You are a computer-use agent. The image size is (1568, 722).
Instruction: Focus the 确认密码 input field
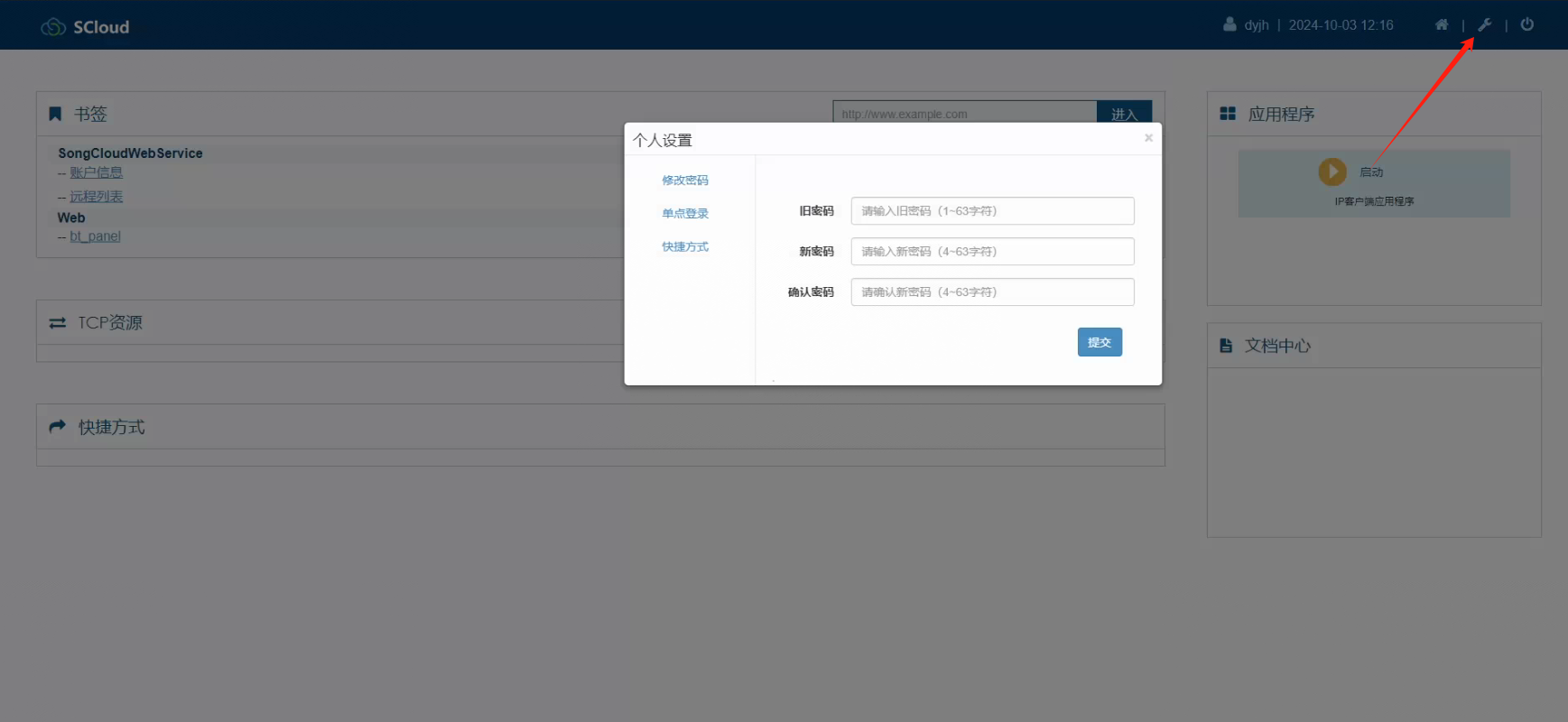[x=992, y=292]
